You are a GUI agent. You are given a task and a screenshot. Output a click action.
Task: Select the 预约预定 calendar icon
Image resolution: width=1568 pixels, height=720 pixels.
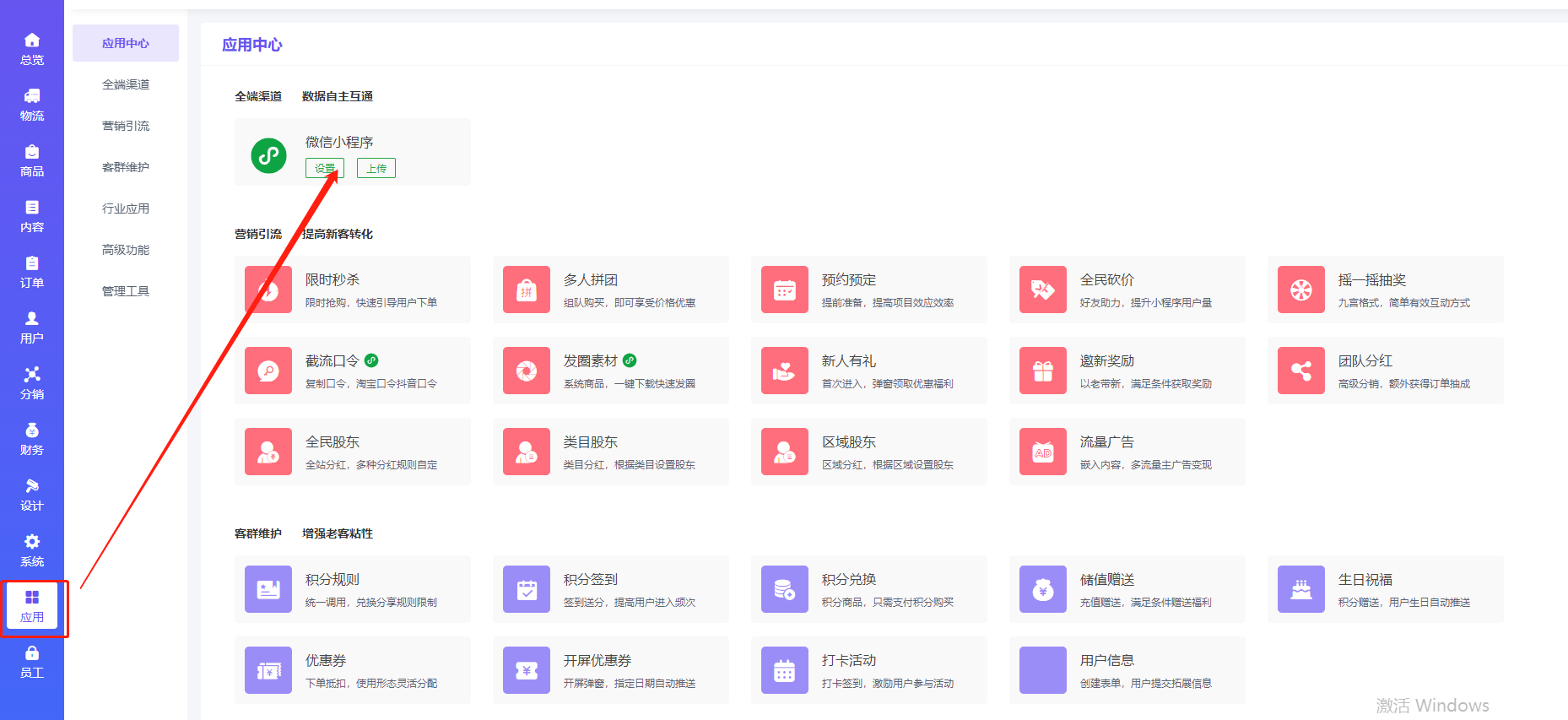coord(785,290)
